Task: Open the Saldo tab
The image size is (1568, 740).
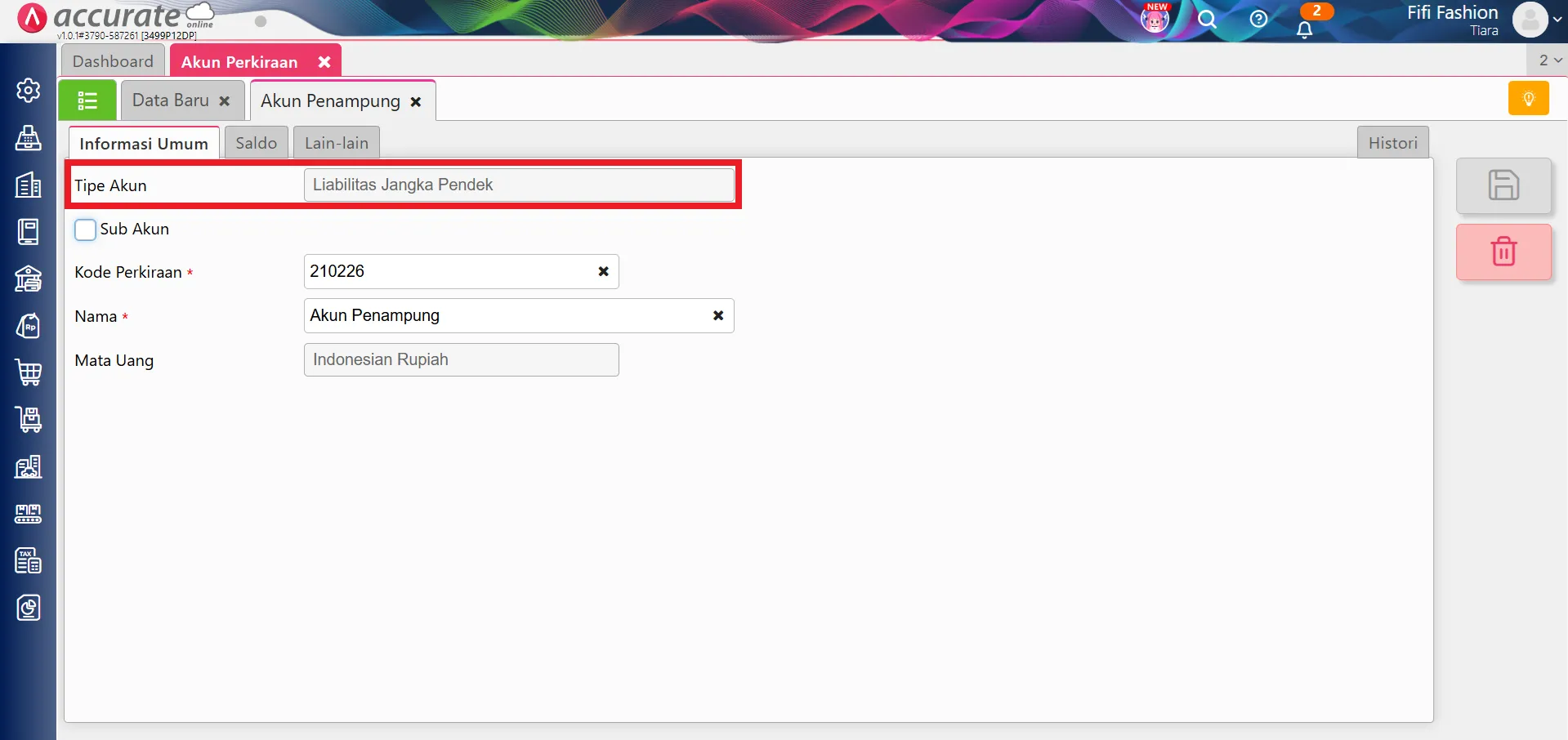Action: point(257,143)
